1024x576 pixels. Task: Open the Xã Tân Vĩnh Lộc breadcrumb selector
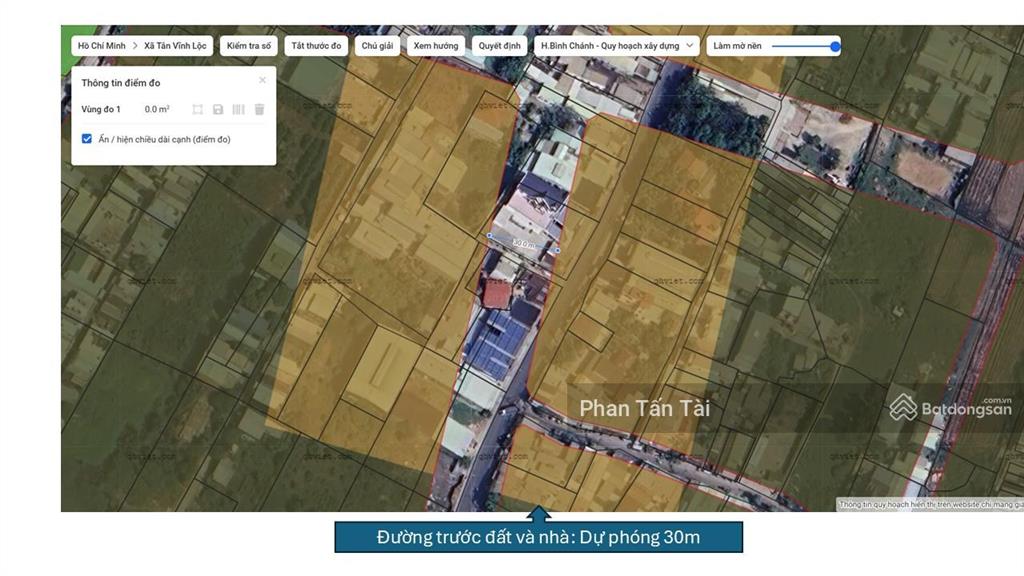176,46
